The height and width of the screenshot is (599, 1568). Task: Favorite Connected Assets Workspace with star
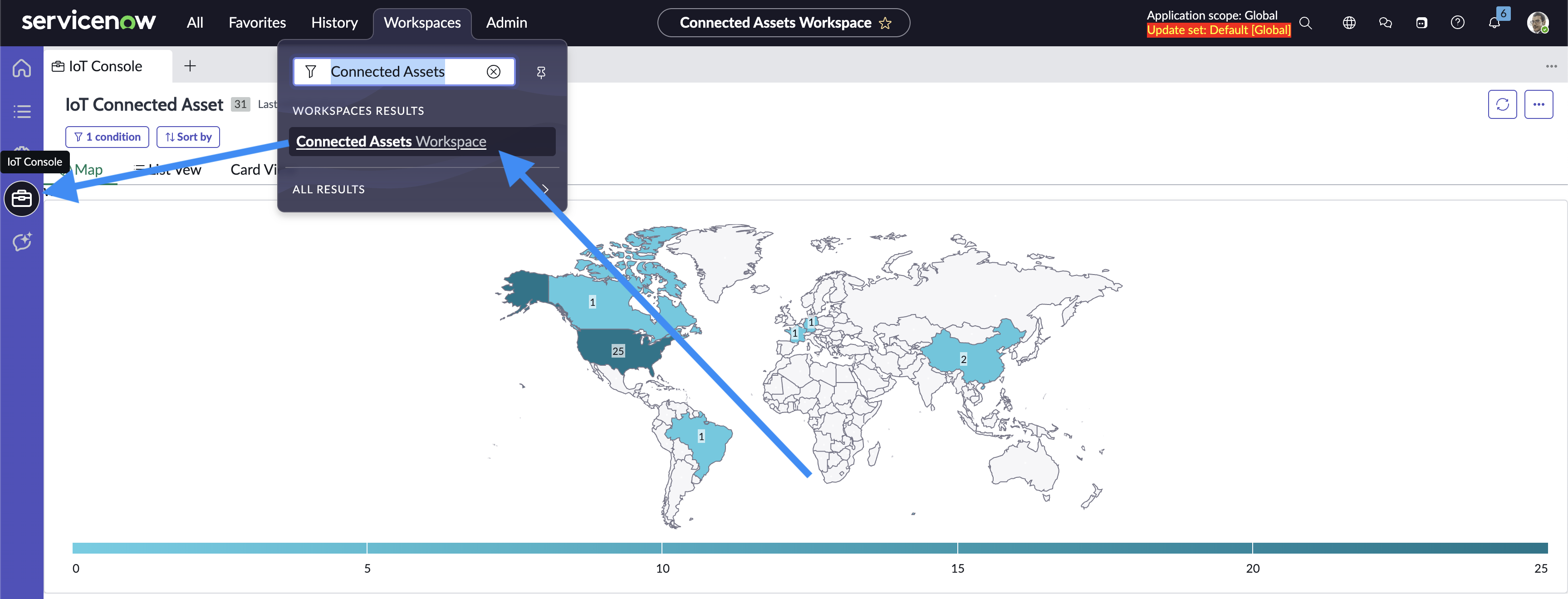885,23
